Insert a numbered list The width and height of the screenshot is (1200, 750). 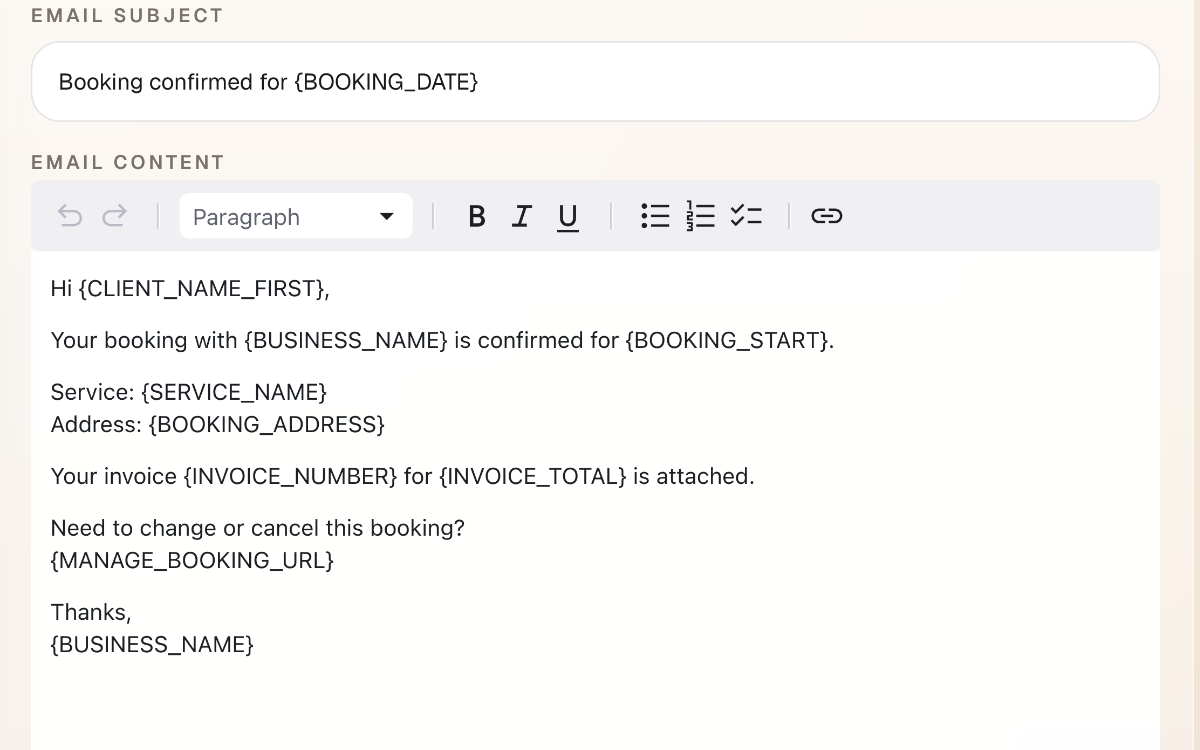tap(700, 216)
